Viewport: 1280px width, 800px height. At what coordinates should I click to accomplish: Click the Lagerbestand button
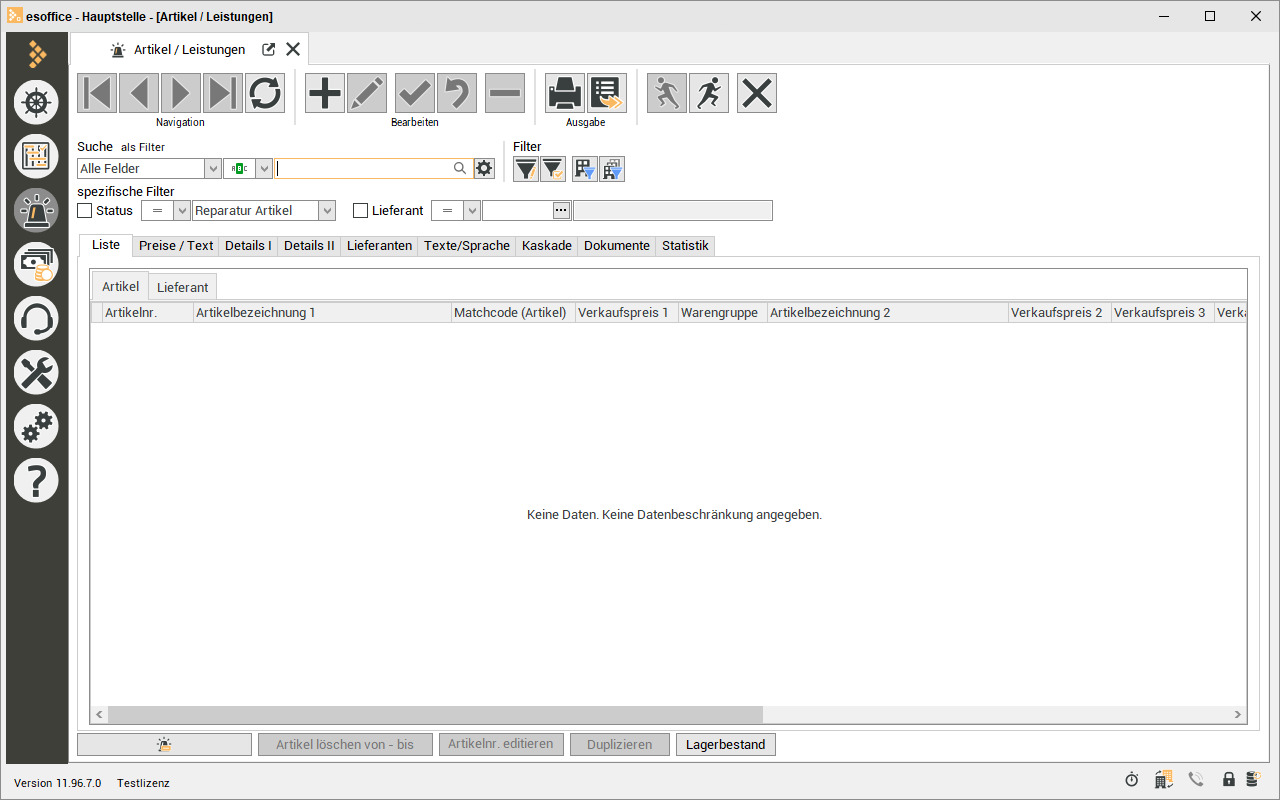pyautogui.click(x=726, y=744)
